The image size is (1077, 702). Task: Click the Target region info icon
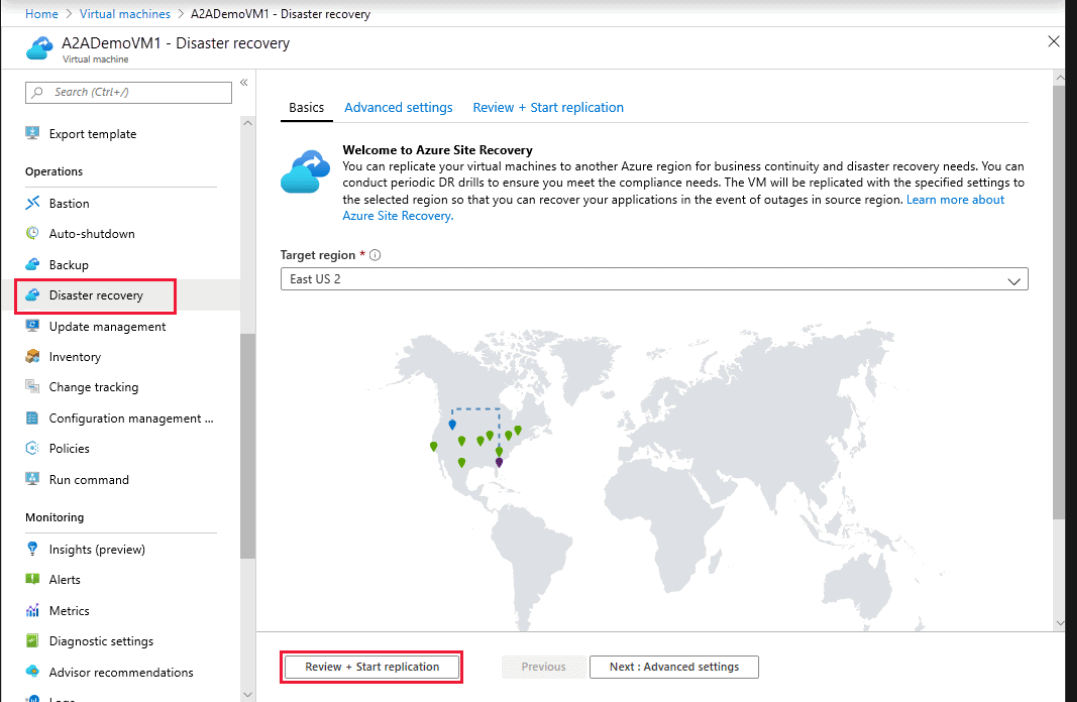(x=375, y=255)
